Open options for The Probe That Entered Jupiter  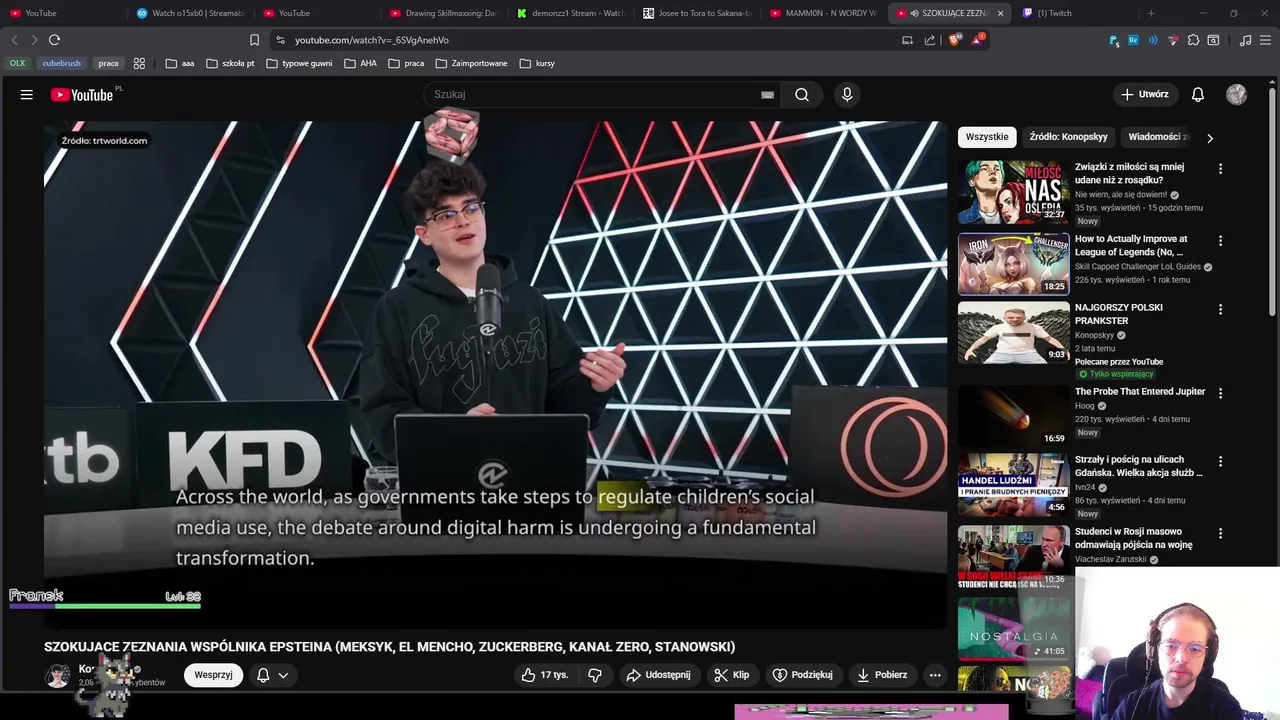(1220, 393)
